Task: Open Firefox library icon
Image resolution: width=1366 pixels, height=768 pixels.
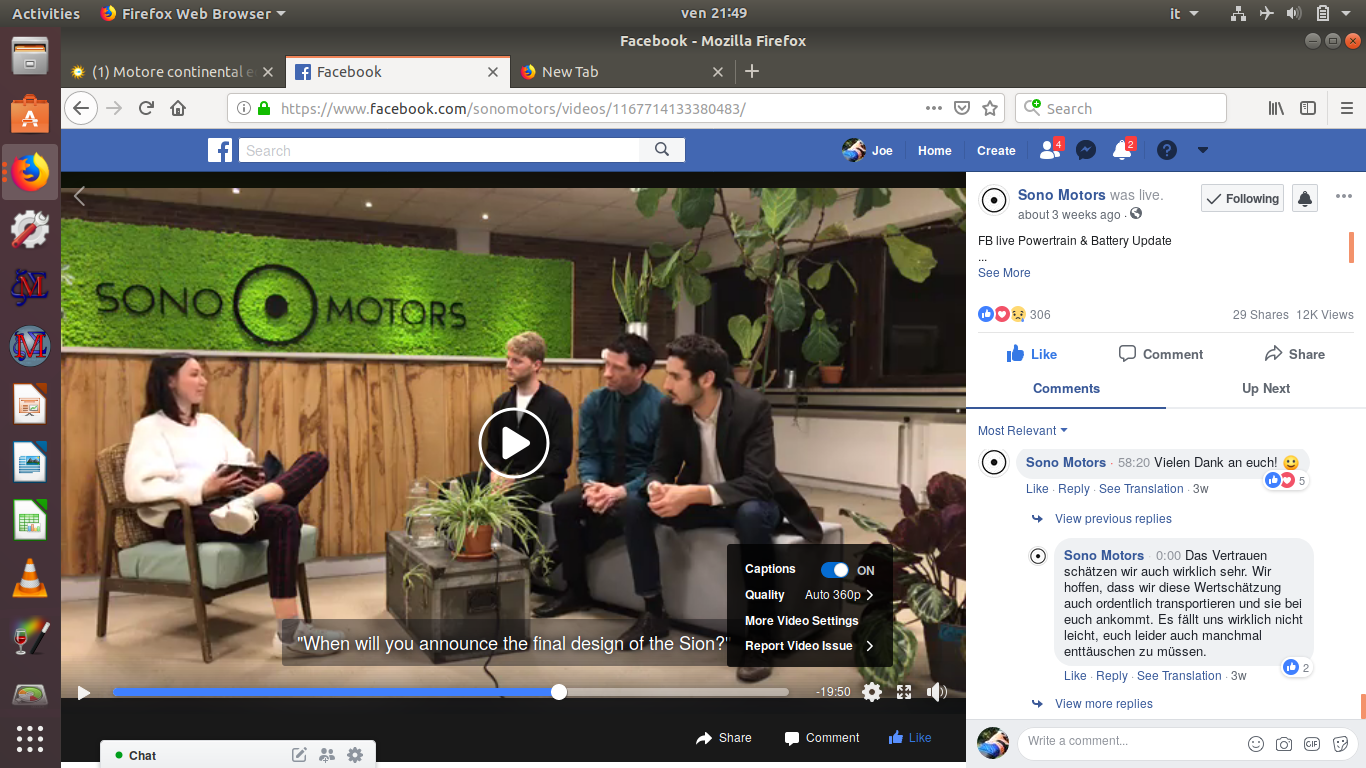Action: click(1276, 108)
